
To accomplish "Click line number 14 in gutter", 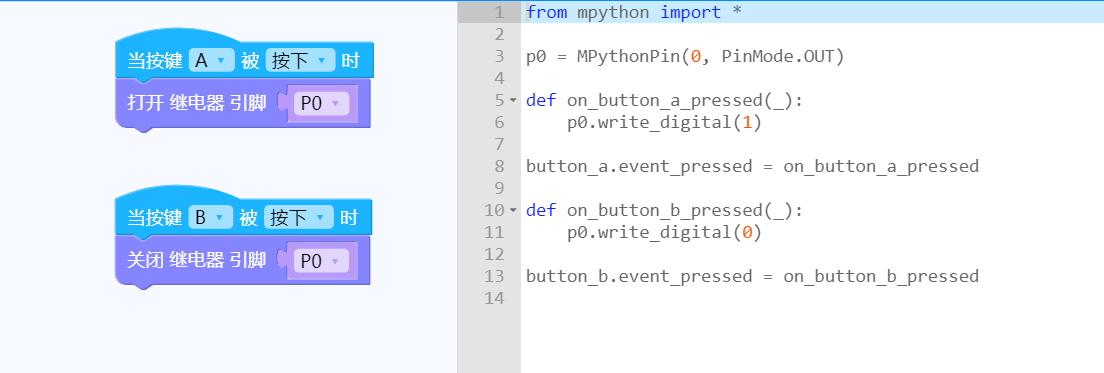I will click(x=494, y=298).
